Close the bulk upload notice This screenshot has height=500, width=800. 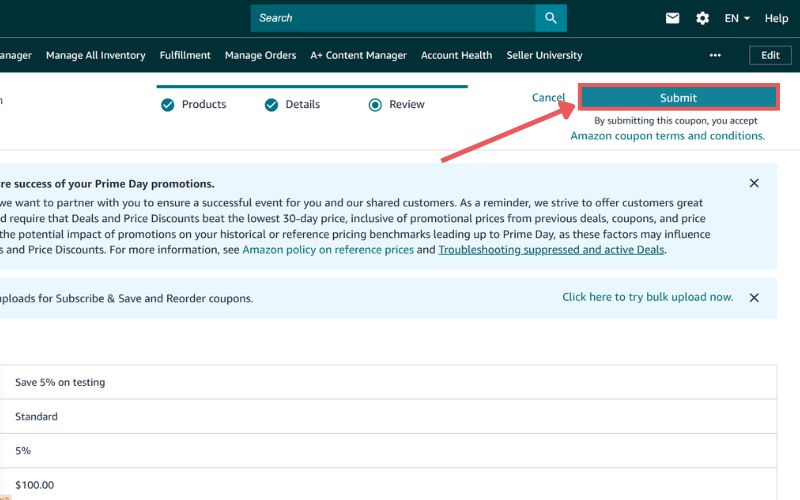tap(754, 297)
